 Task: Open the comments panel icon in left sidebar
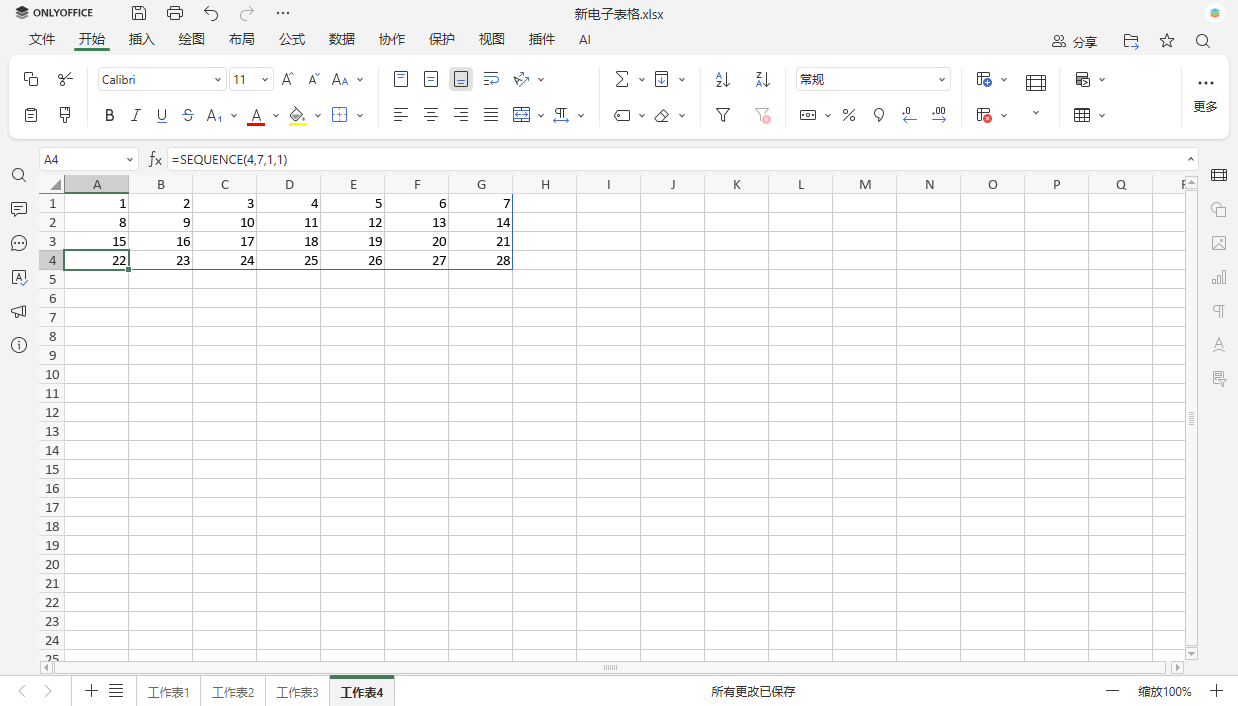18,209
